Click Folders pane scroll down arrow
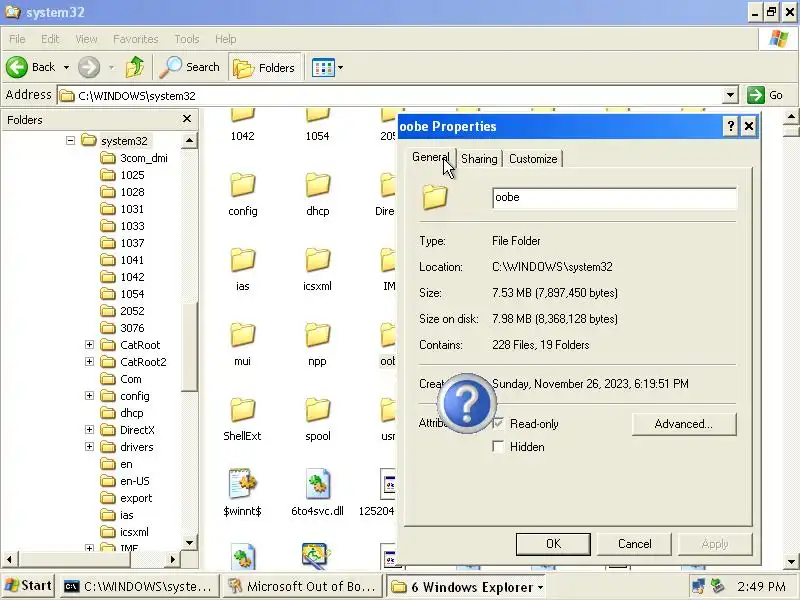800x600 pixels. pos(189,542)
